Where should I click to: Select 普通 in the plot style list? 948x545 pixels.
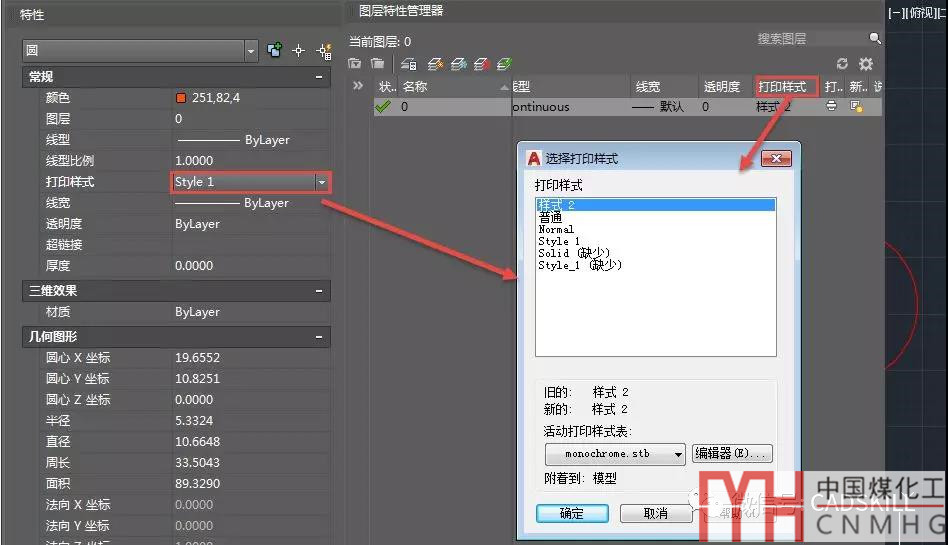coord(550,217)
